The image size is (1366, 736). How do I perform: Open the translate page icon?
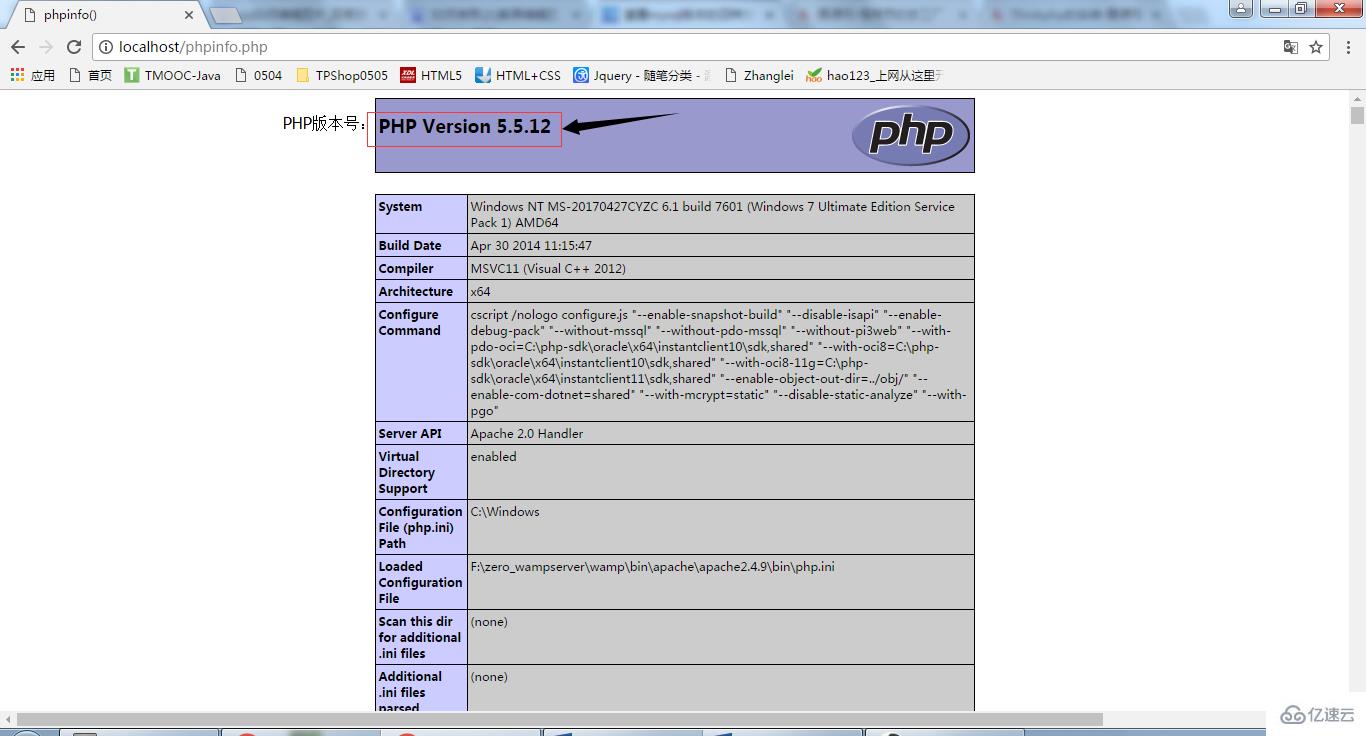point(1291,47)
